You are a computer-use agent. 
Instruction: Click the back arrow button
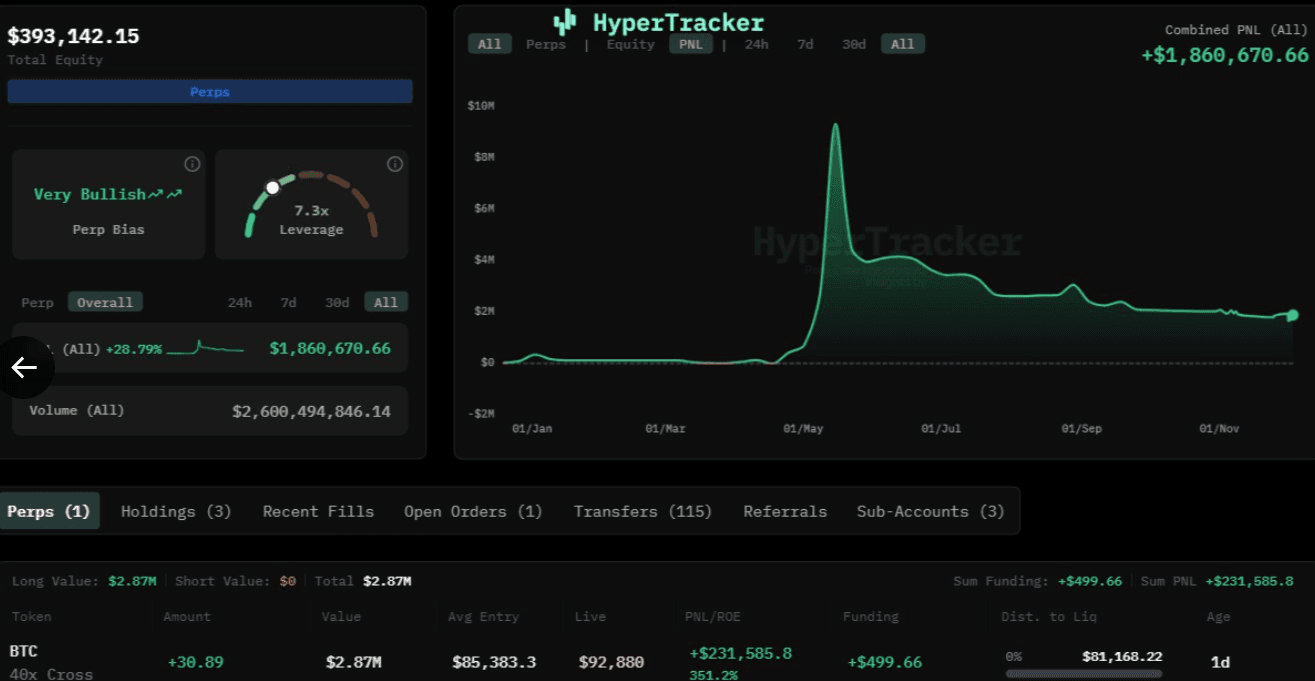tap(24, 368)
